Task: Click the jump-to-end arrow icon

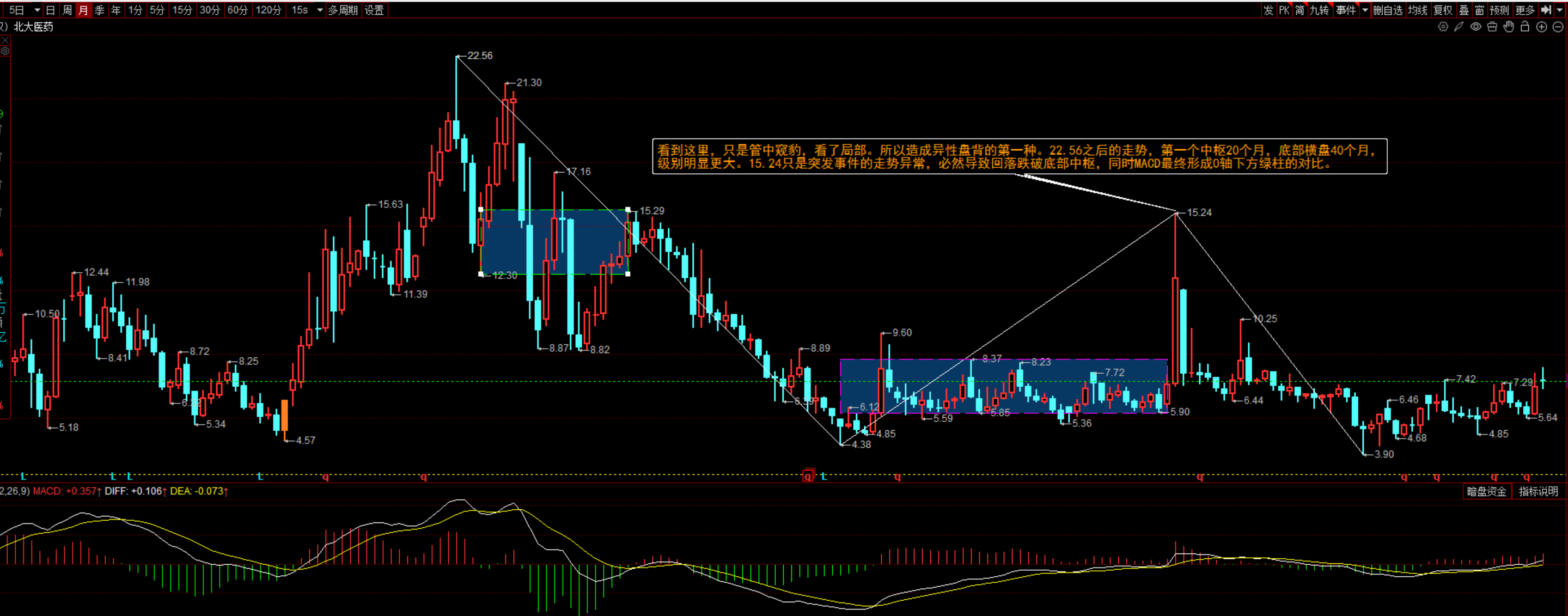Action: pos(1546,10)
